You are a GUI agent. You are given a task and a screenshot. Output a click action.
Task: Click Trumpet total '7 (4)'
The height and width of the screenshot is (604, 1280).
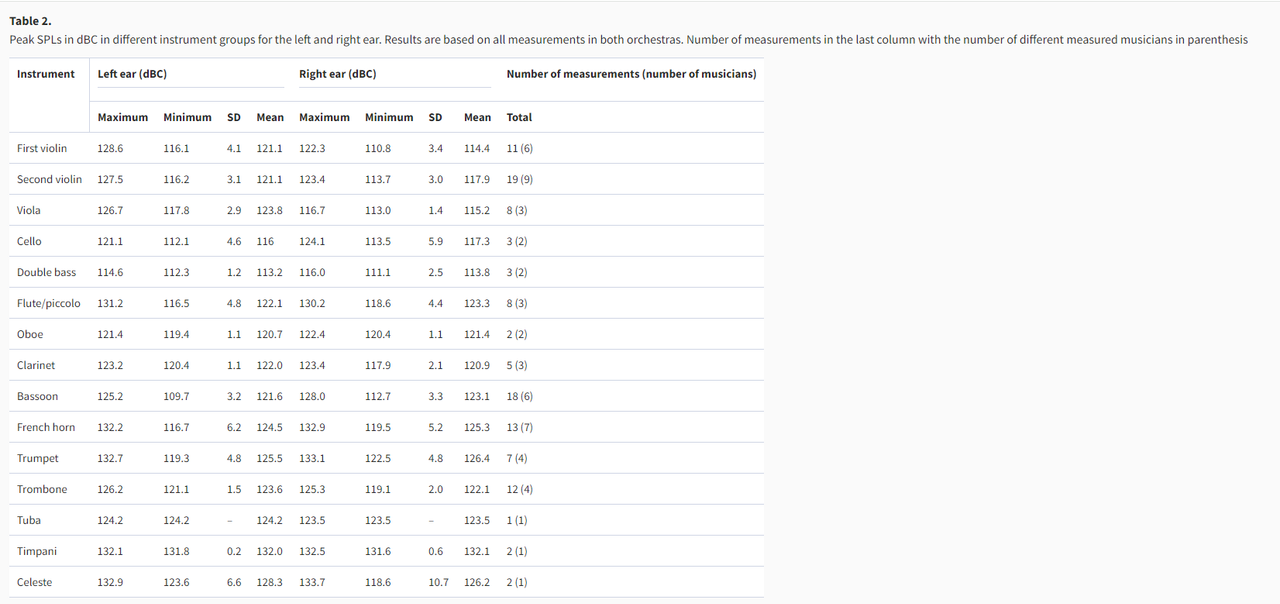coord(517,458)
